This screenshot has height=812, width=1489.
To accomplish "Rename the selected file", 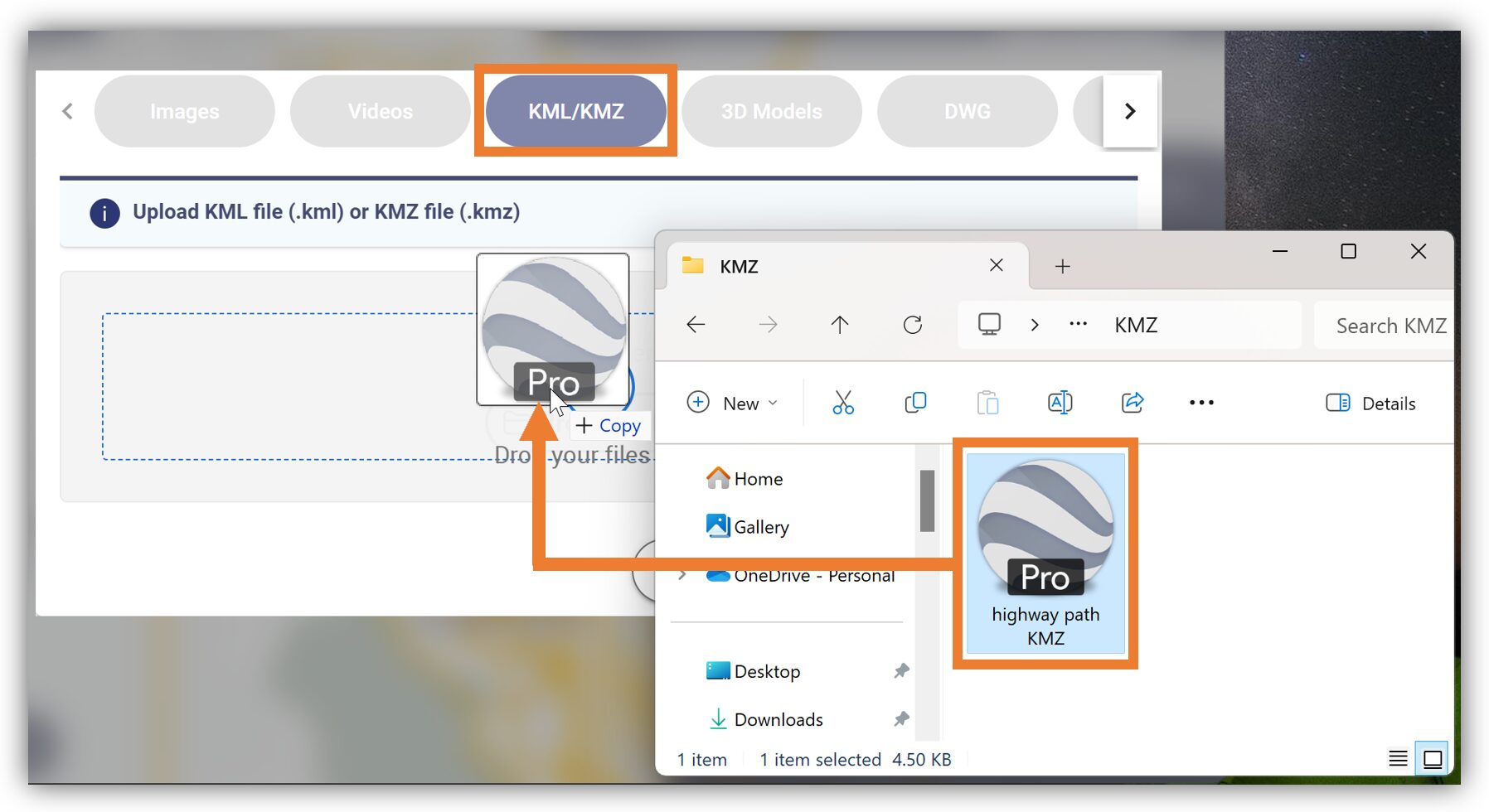I will (1060, 403).
